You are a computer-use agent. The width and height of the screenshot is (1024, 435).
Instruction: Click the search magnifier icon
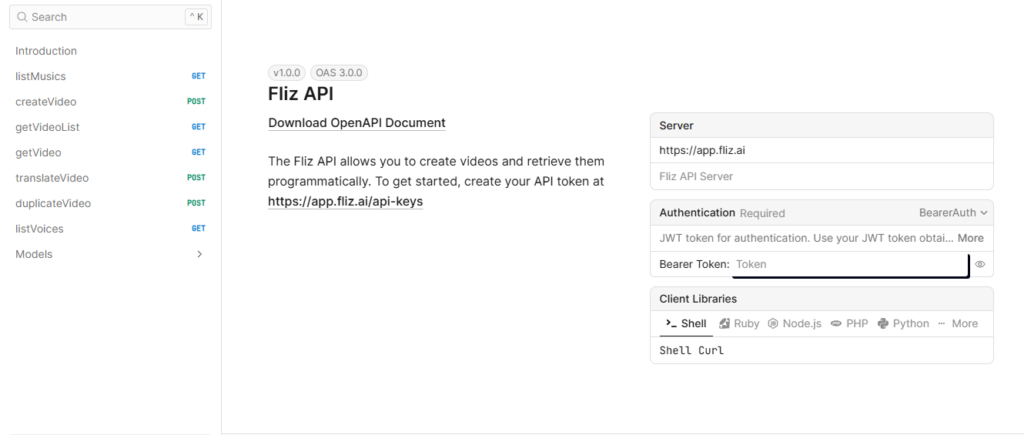(x=23, y=17)
